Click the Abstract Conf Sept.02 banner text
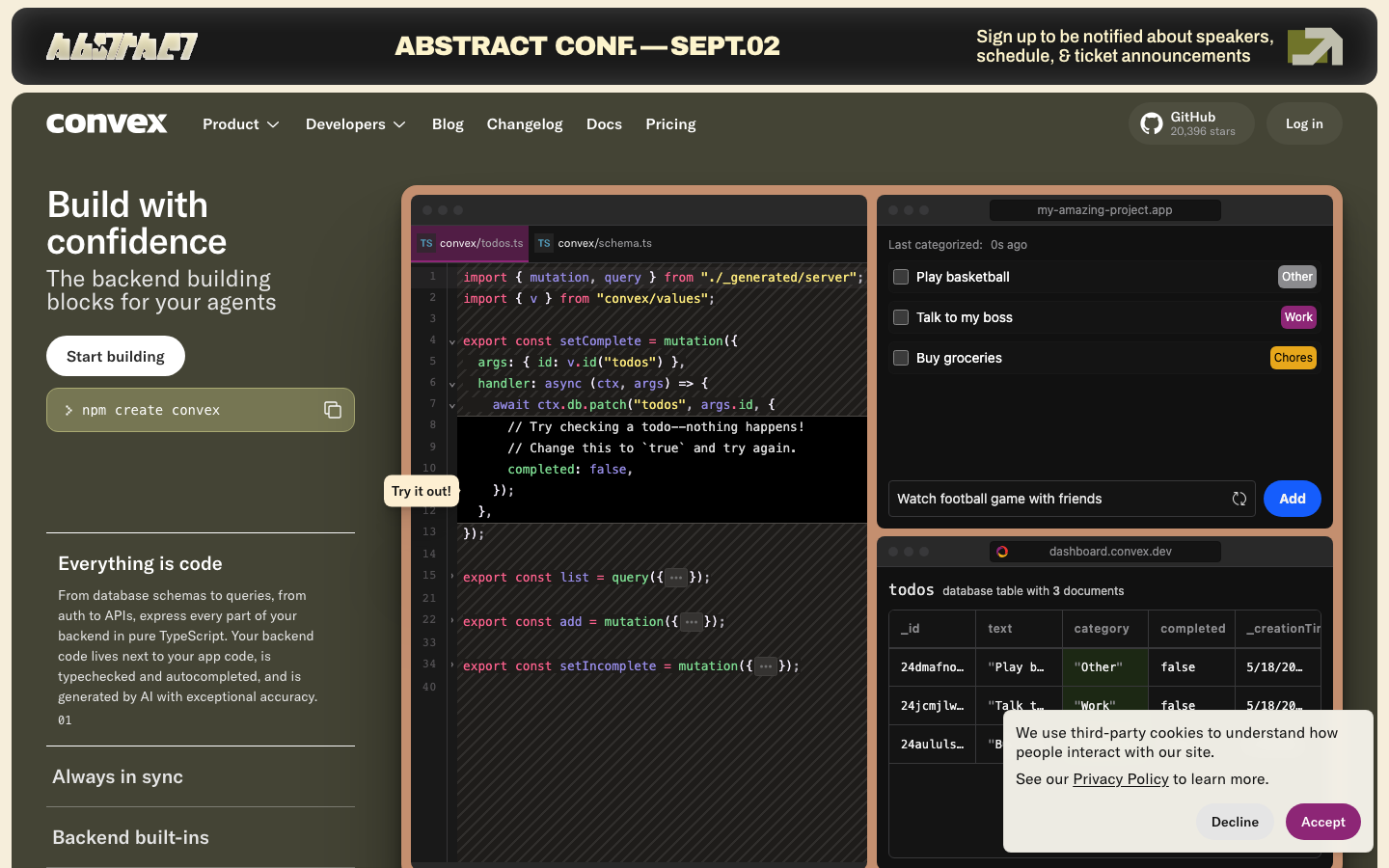 (x=587, y=46)
